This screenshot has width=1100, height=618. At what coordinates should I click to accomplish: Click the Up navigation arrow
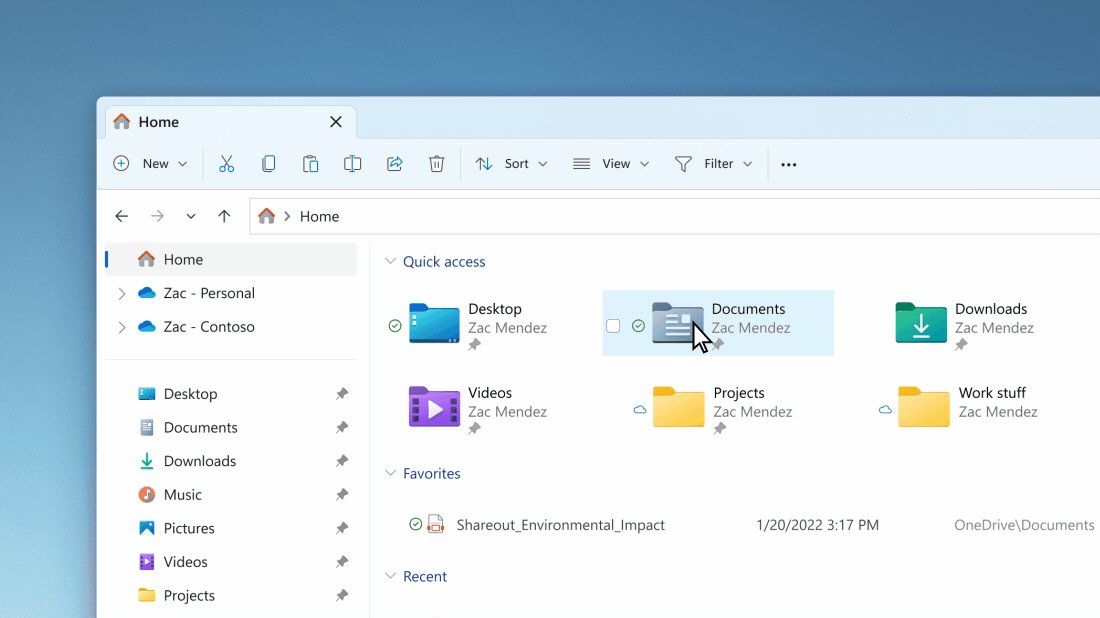coord(224,215)
